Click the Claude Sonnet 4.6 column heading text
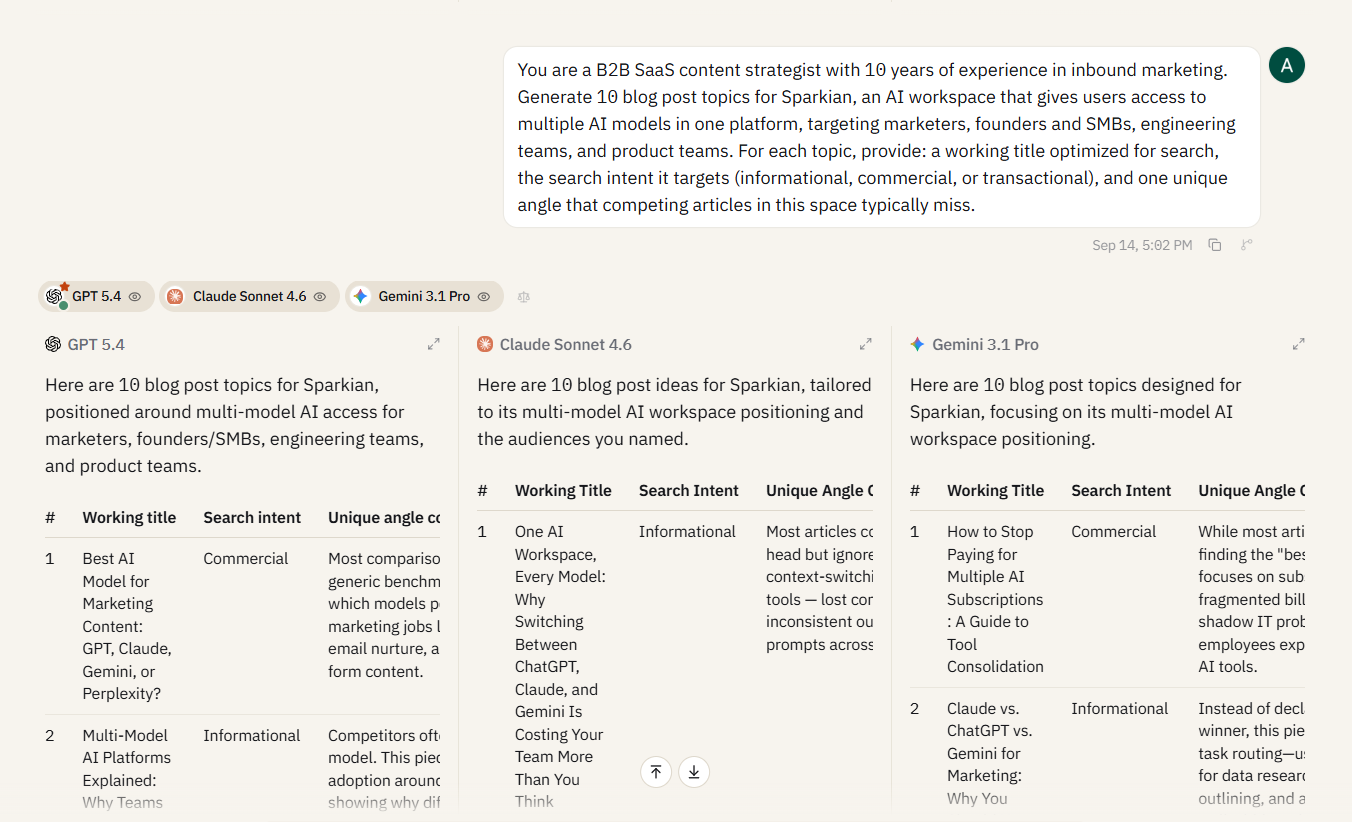 point(566,344)
